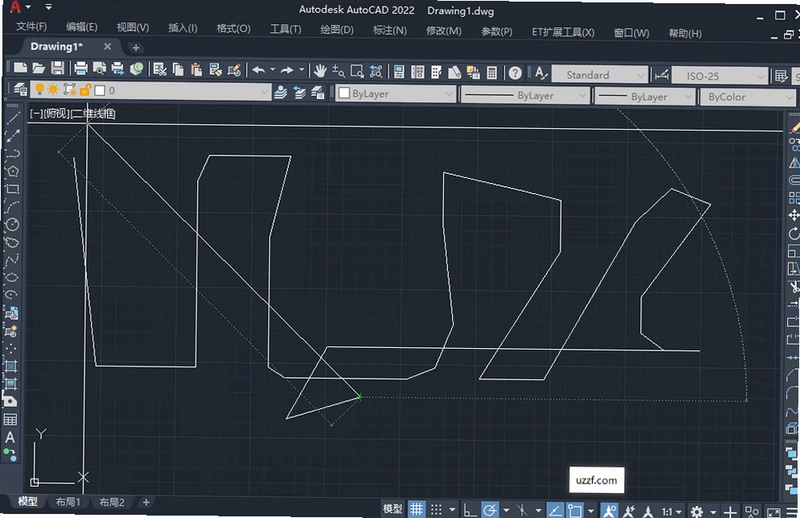
Task: Expand the undo history dropdown arrow
Action: pos(272,69)
